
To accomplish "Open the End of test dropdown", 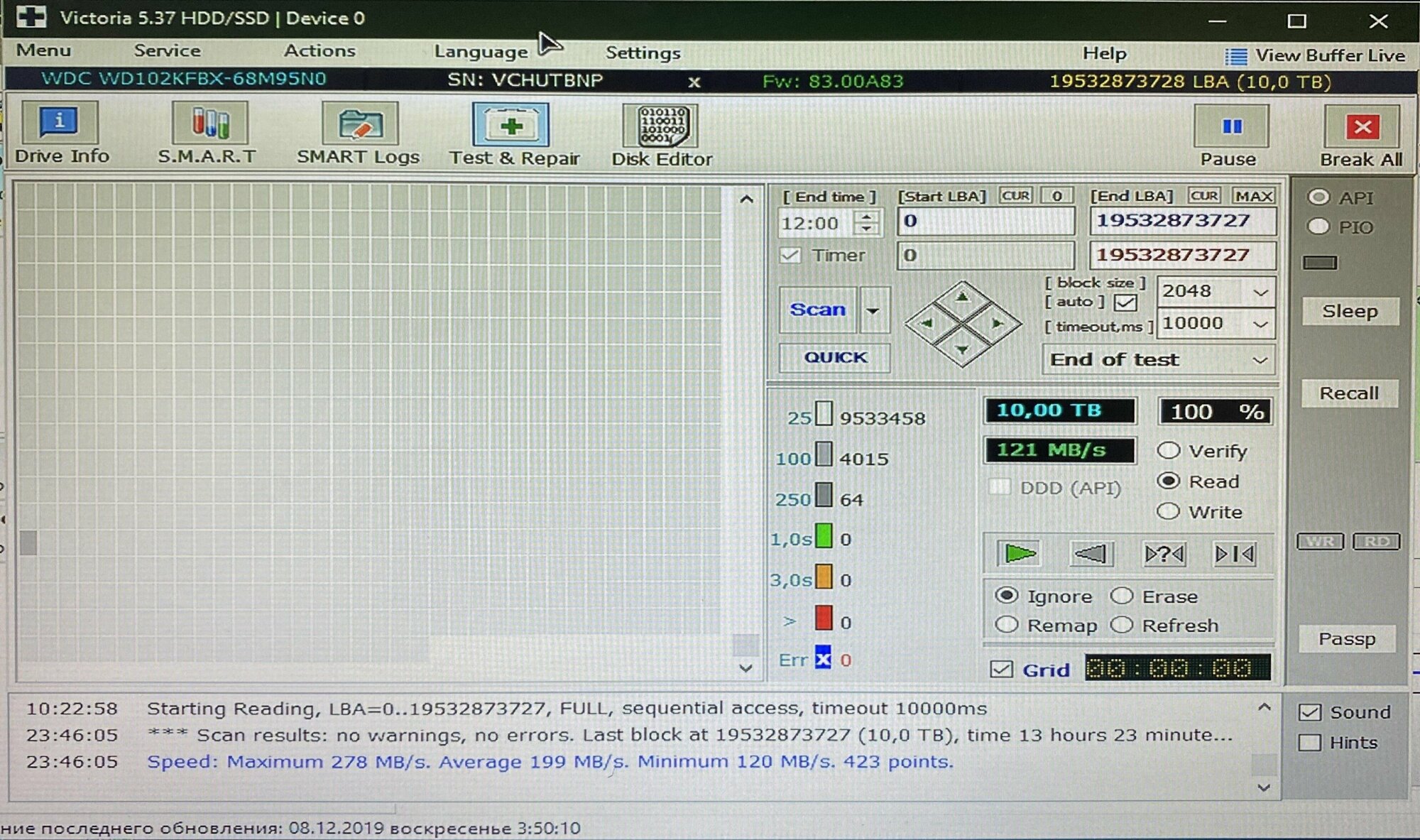I will pos(1260,360).
